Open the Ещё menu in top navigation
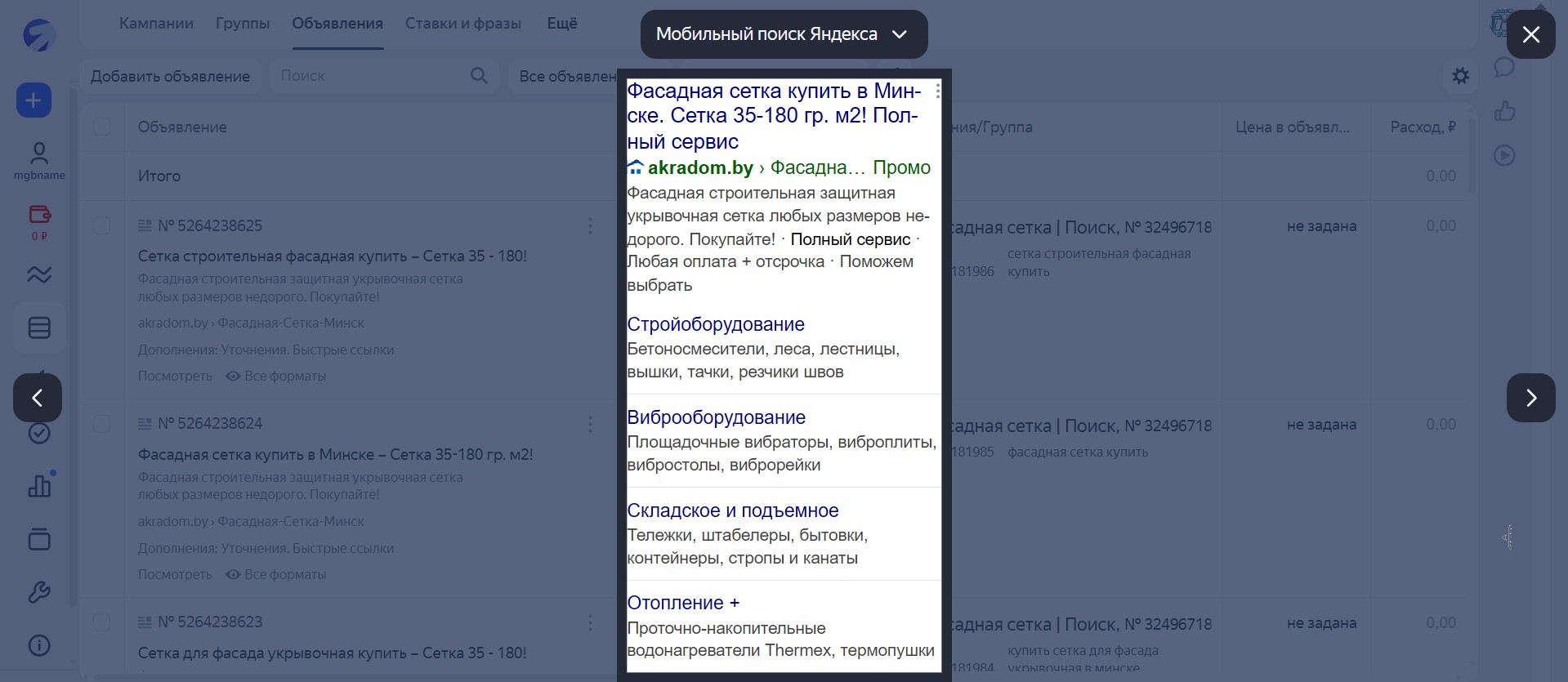 point(562,24)
